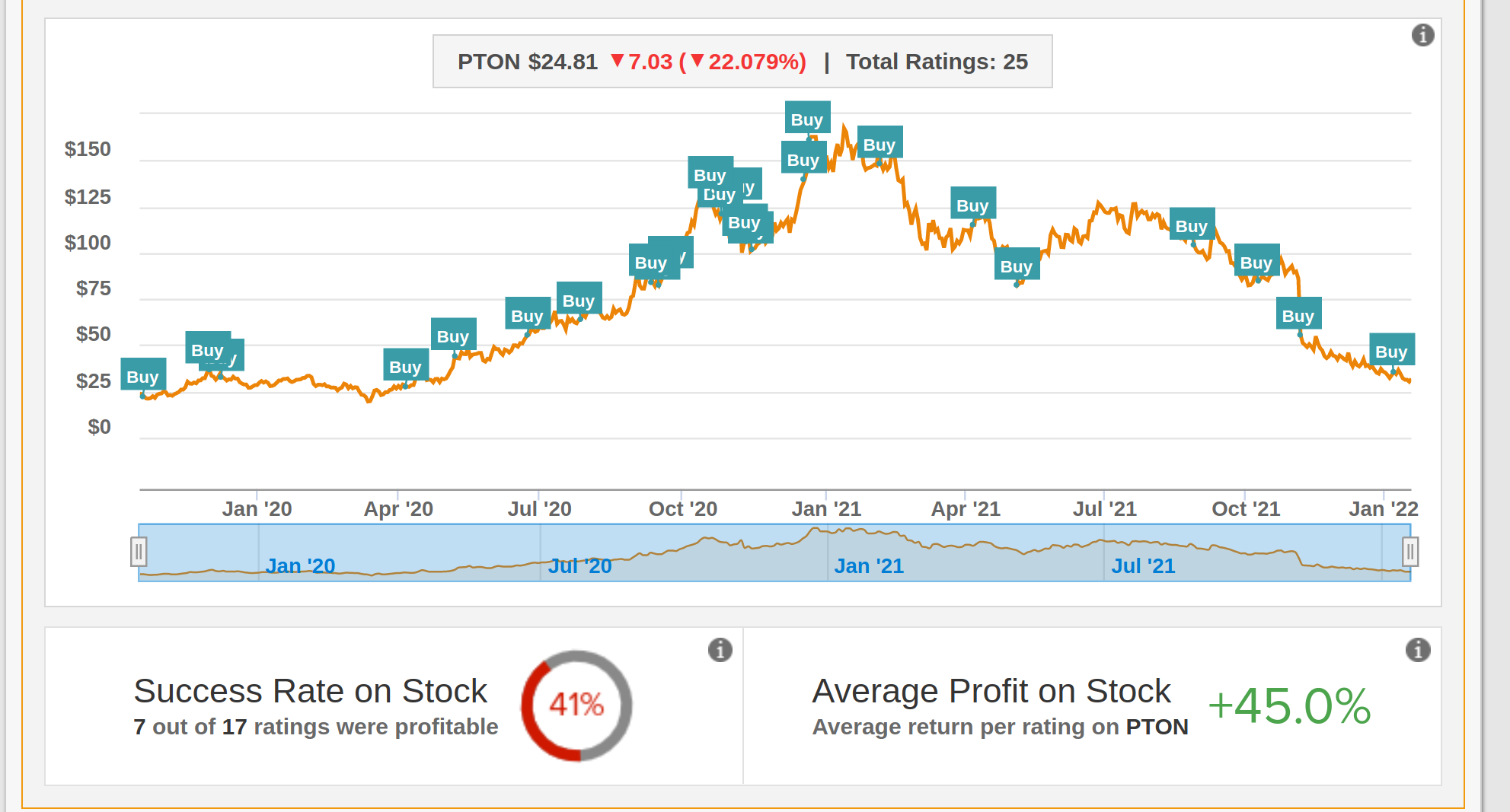Viewport: 1510px width, 812px height.
Task: Click the Apr '21 x-axis label
Action: 966,508
